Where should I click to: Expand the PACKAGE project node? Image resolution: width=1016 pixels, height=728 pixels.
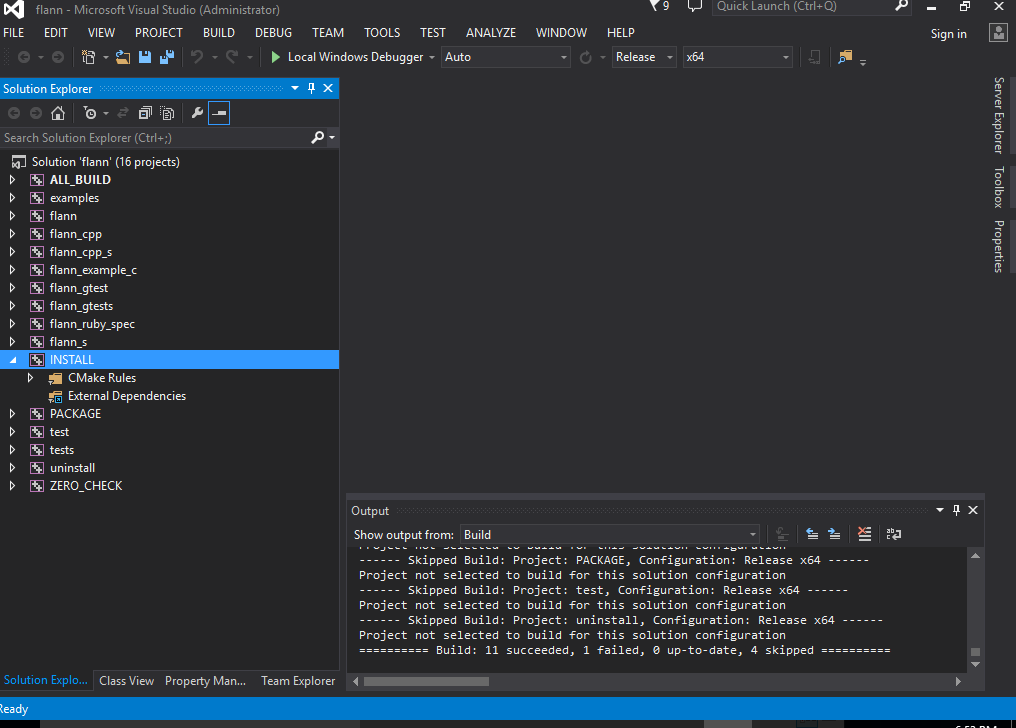click(12, 414)
